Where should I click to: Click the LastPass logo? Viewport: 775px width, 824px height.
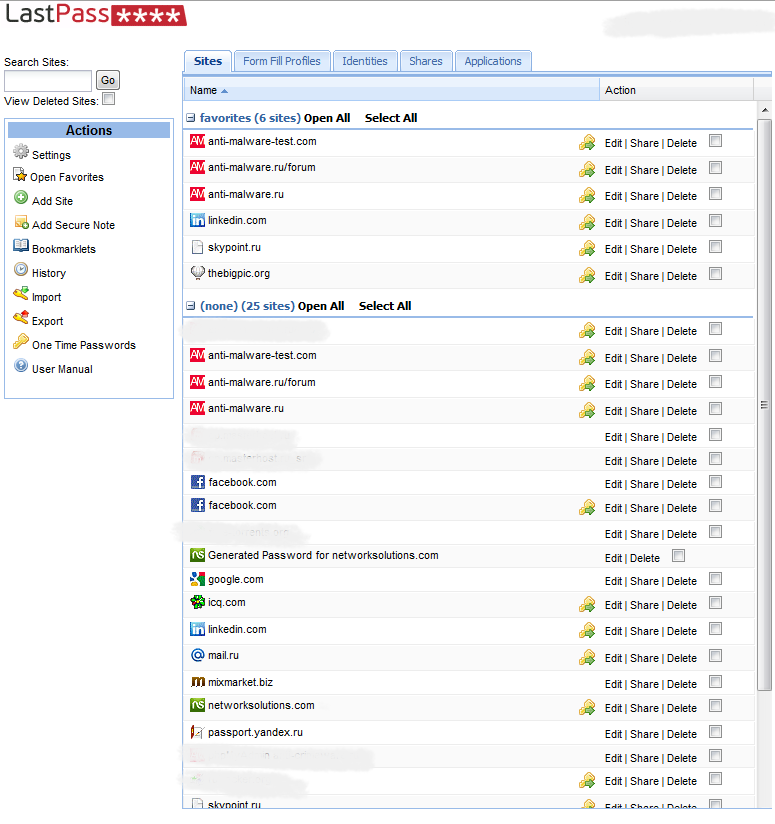96,14
